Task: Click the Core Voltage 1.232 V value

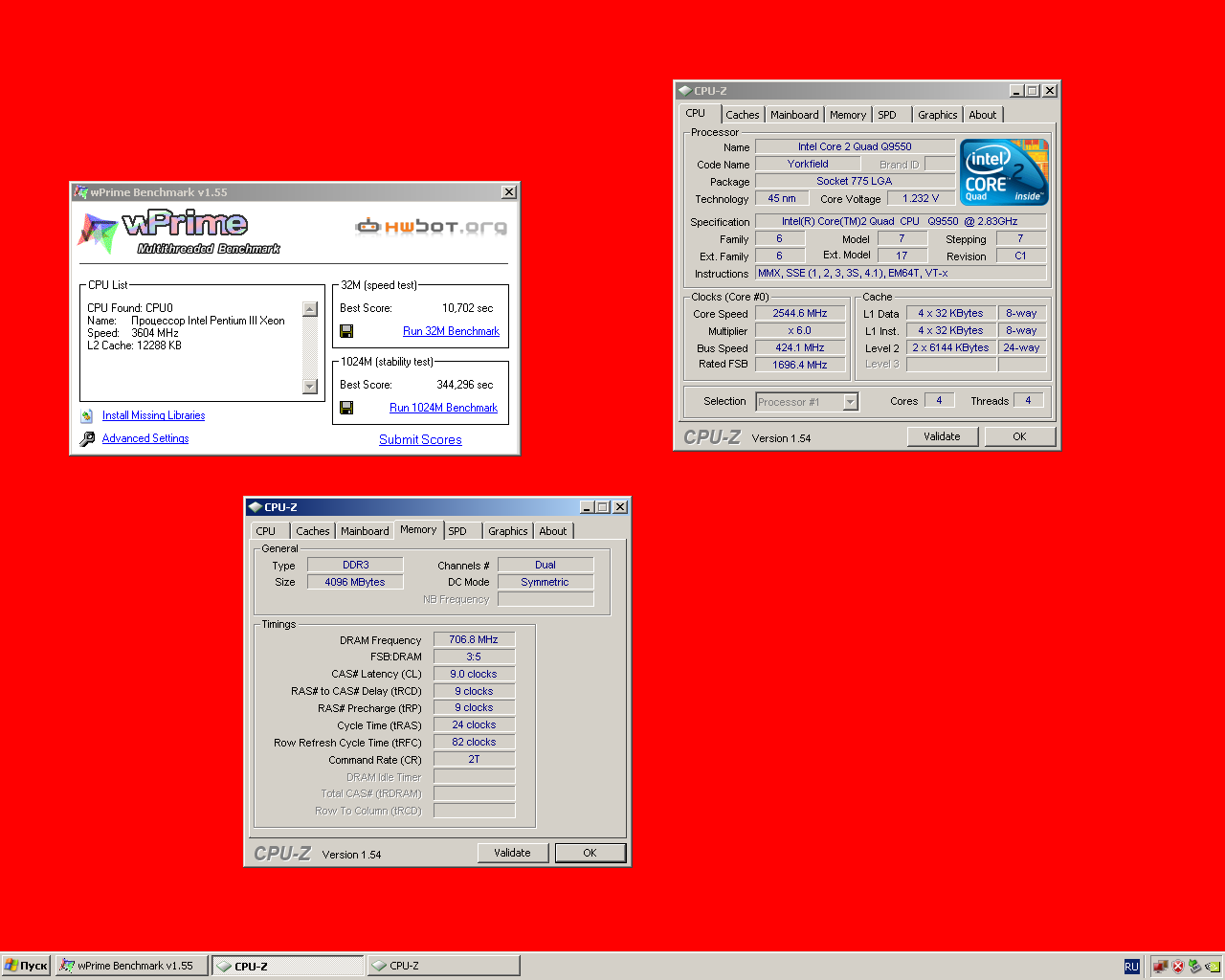Action: [x=921, y=198]
